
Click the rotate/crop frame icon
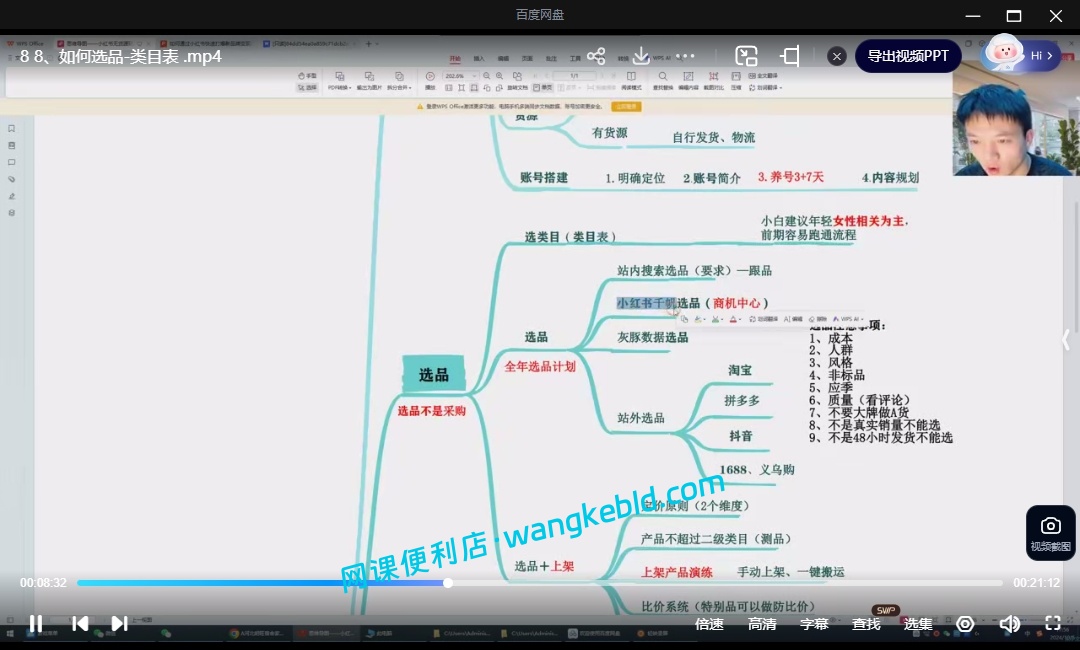[790, 56]
